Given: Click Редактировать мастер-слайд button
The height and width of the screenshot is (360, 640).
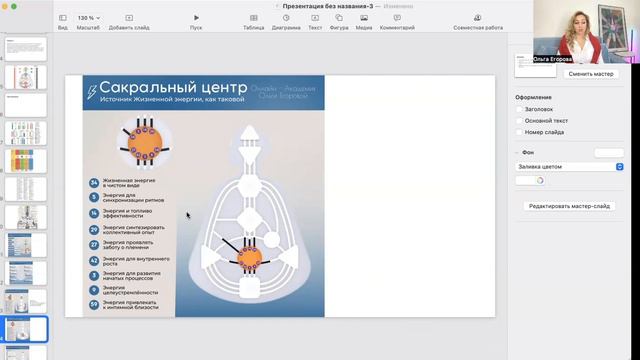Looking at the screenshot, I should [x=569, y=206].
